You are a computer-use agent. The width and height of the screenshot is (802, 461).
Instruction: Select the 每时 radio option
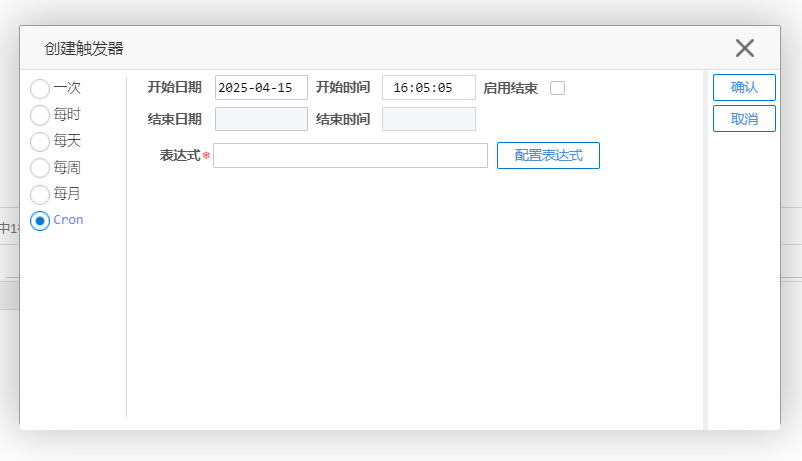40,115
